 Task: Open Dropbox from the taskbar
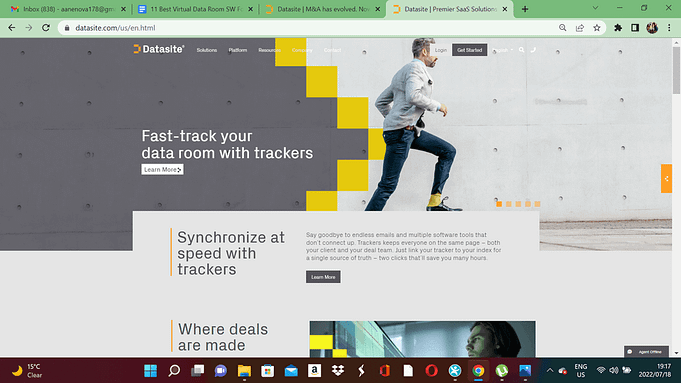pyautogui.click(x=338, y=370)
